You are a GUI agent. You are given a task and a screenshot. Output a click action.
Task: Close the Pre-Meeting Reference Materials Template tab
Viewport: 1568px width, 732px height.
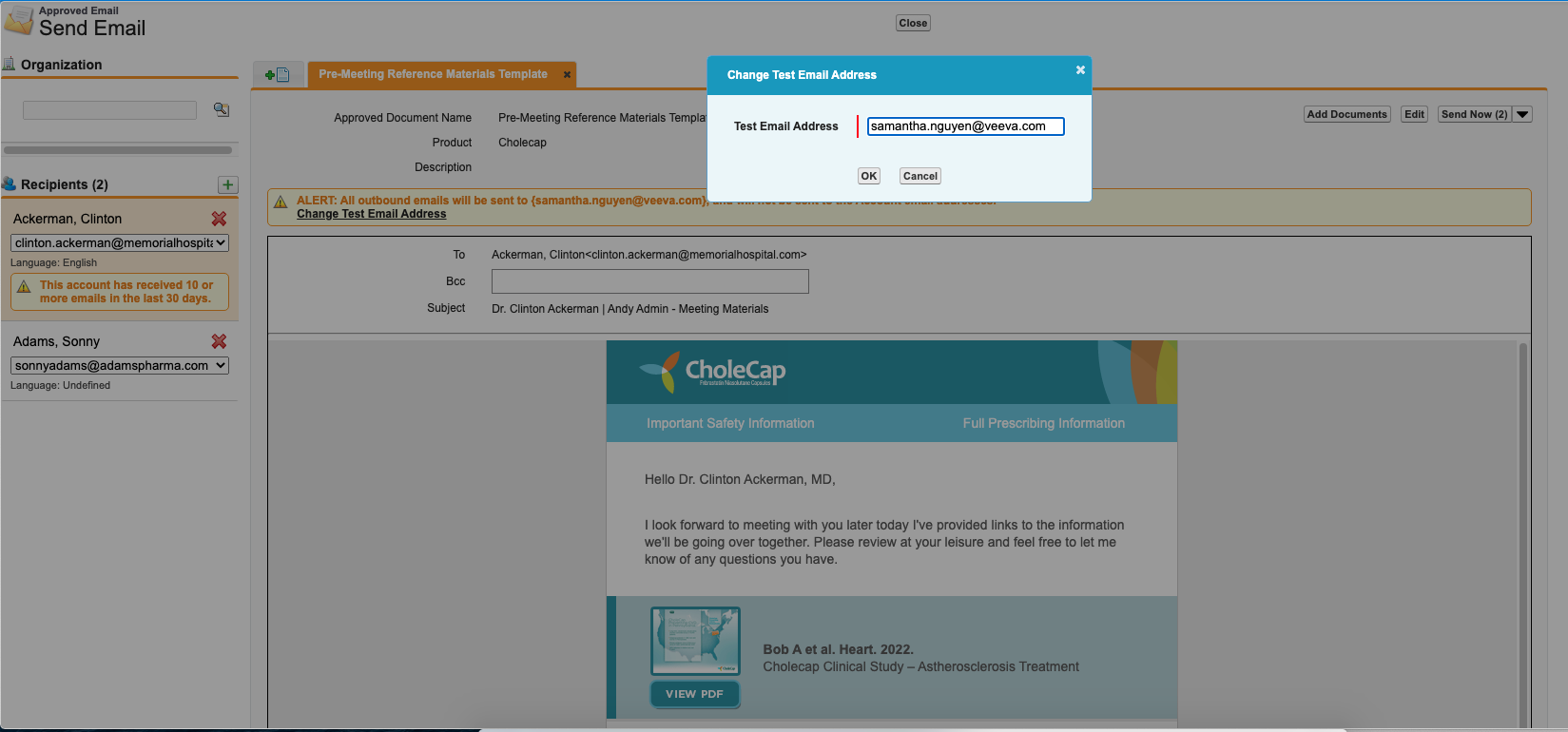tap(567, 74)
